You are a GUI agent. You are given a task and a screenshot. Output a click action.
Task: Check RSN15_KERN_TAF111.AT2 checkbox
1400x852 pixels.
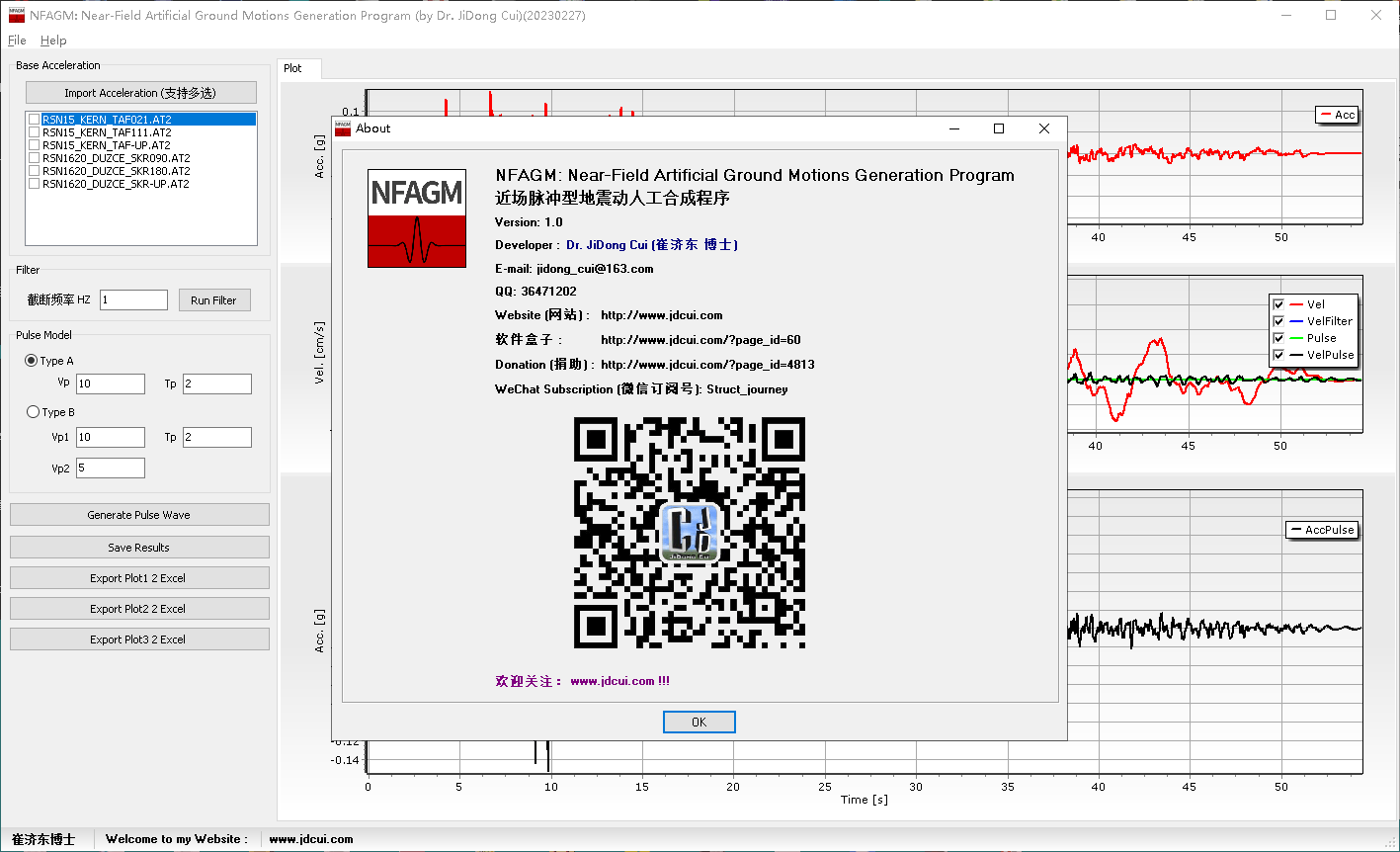tap(35, 132)
